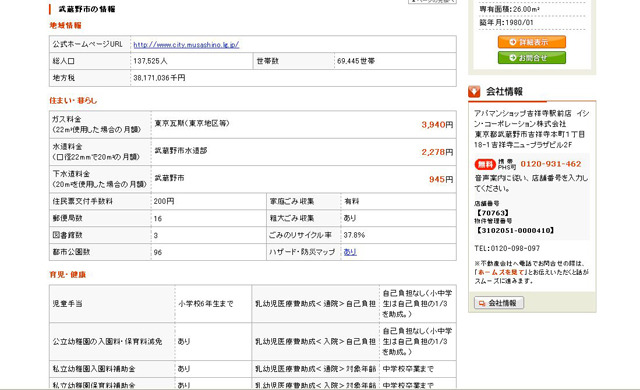Viewport: 640px width, 390px height.
Task: Click the 私立幼稚園入園料補助金 label
Action: (x=94, y=369)
